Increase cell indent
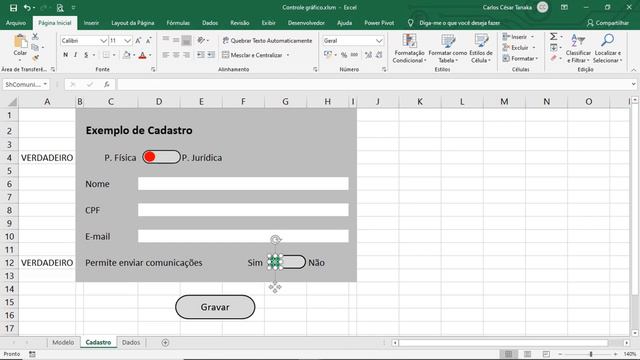This screenshot has height=360, width=640. [x=211, y=55]
